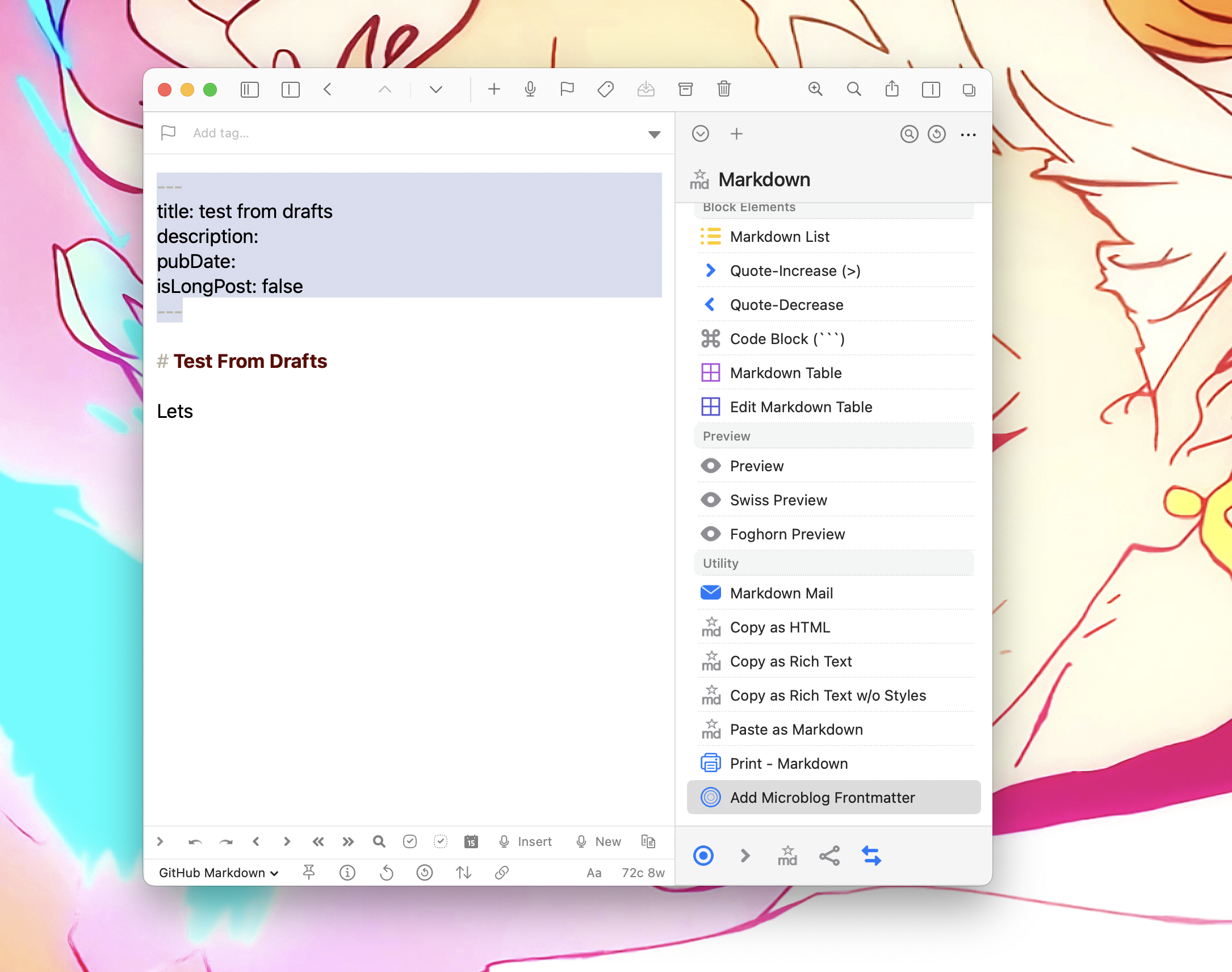Image resolution: width=1232 pixels, height=972 pixels.
Task: Open the action log clock icon
Action: [937, 134]
